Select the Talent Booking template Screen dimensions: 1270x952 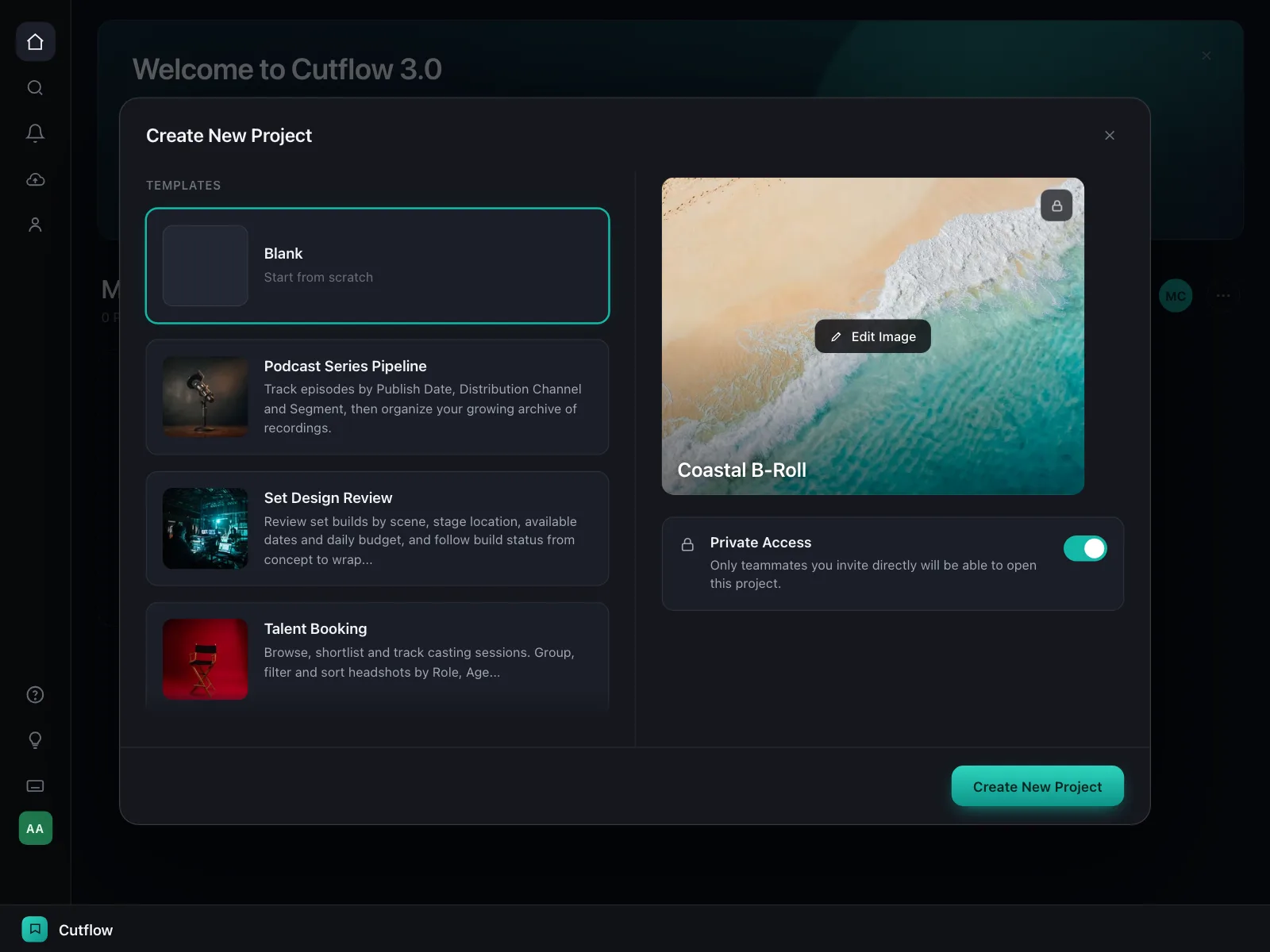coord(378,655)
